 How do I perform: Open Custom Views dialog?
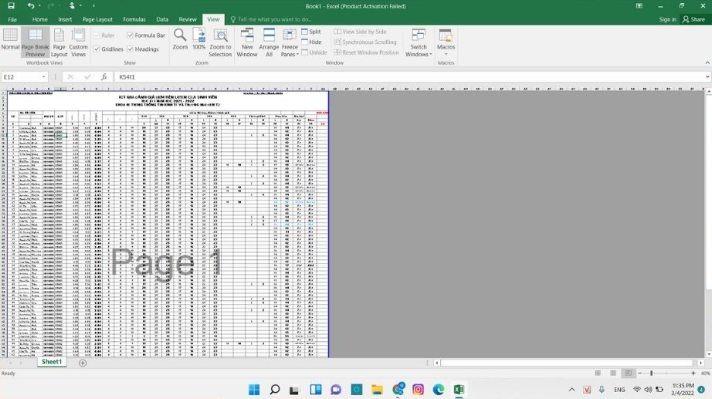(78, 42)
